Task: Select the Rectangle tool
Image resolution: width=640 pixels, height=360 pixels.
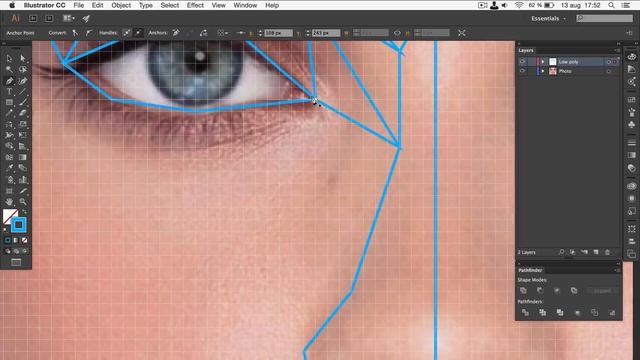Action: [9, 102]
